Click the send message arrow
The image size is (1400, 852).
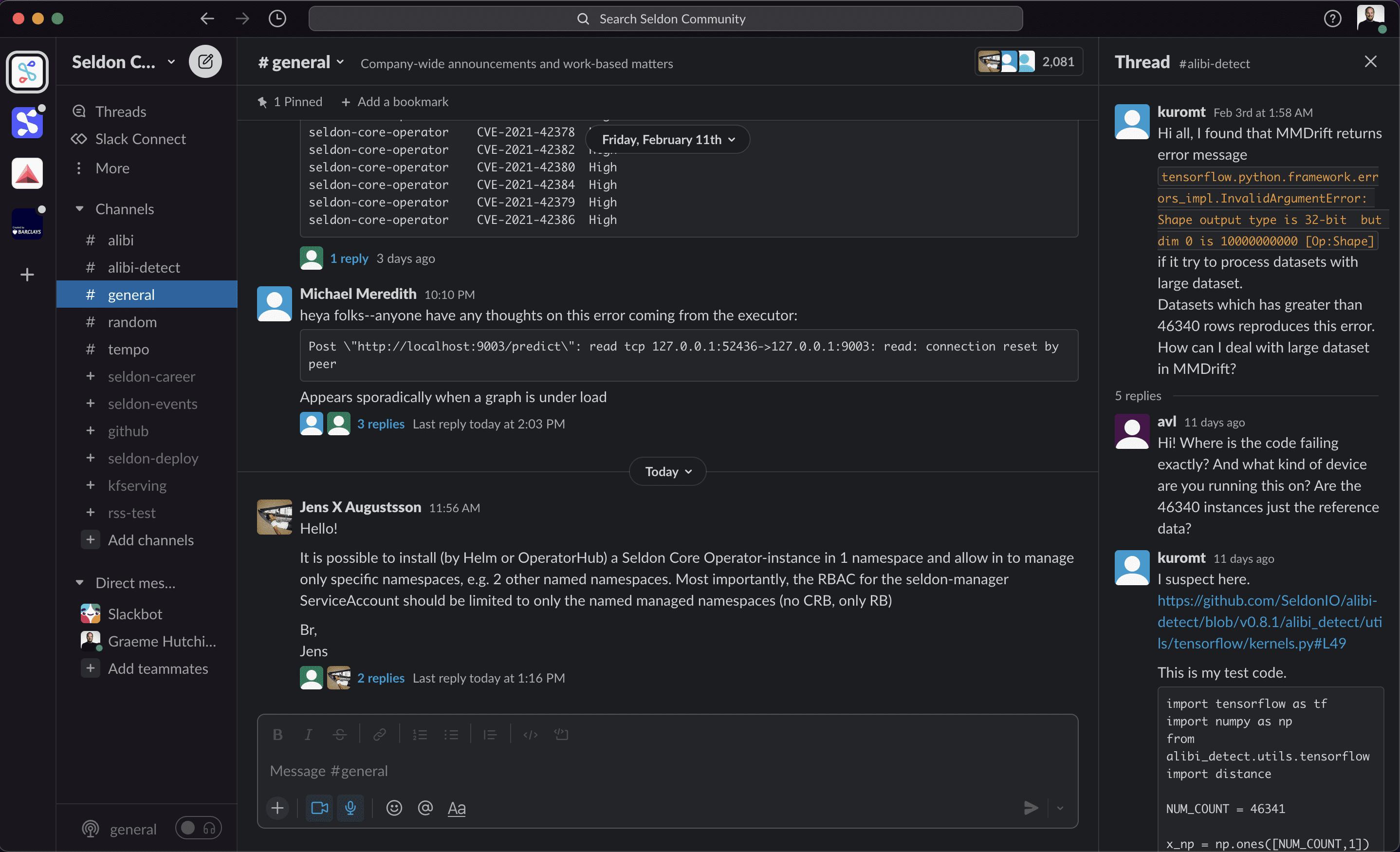click(1031, 808)
